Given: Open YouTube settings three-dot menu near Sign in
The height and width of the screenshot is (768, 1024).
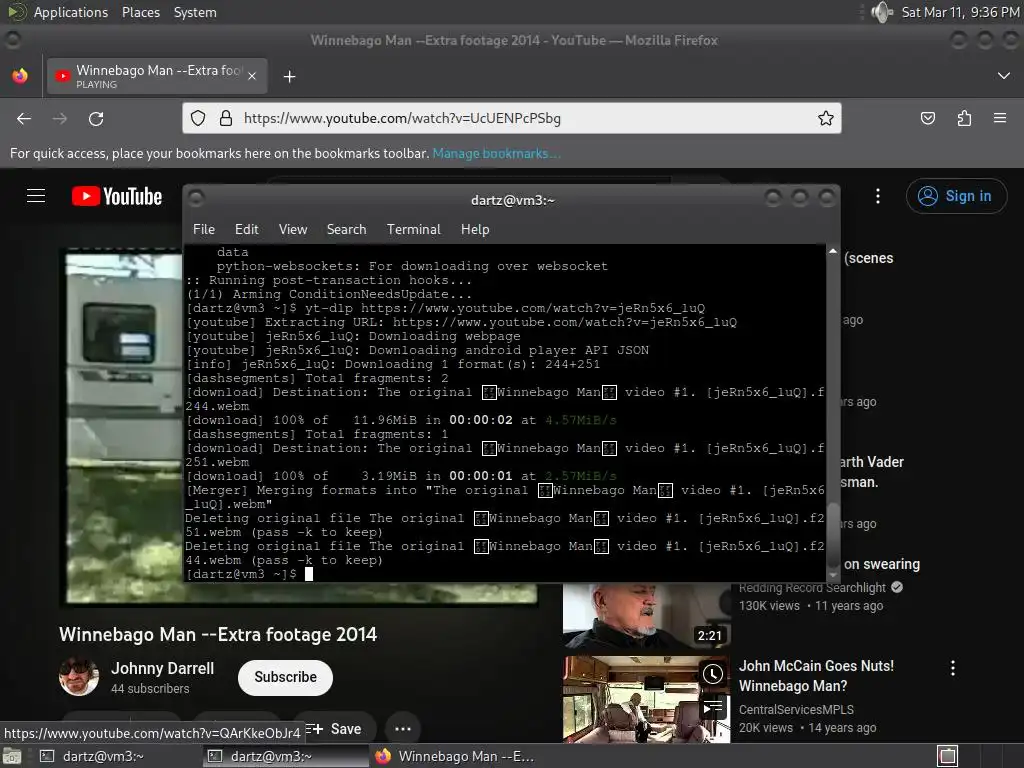Looking at the screenshot, I should coord(878,196).
